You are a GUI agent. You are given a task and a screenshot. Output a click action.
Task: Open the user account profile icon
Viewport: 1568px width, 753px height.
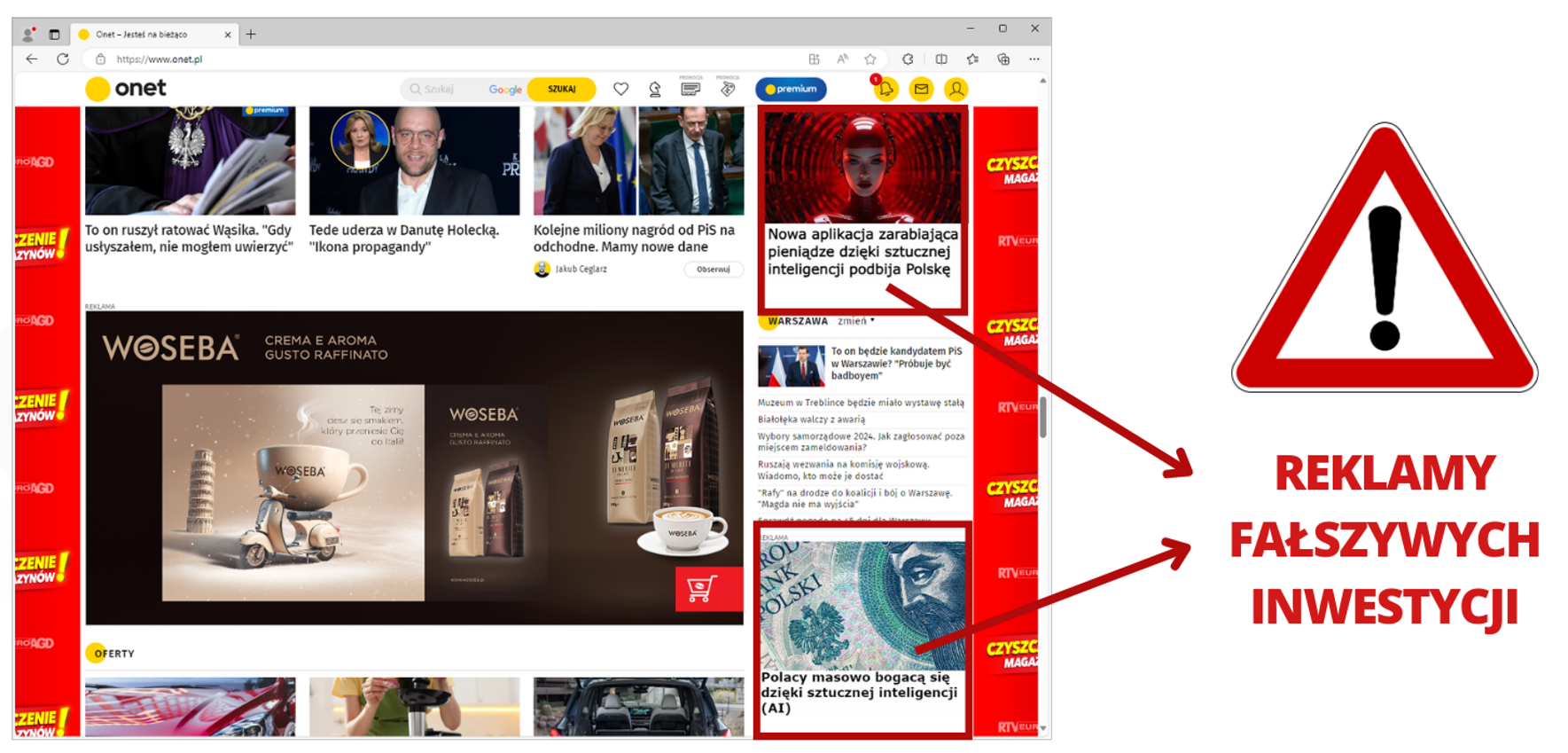tap(956, 90)
